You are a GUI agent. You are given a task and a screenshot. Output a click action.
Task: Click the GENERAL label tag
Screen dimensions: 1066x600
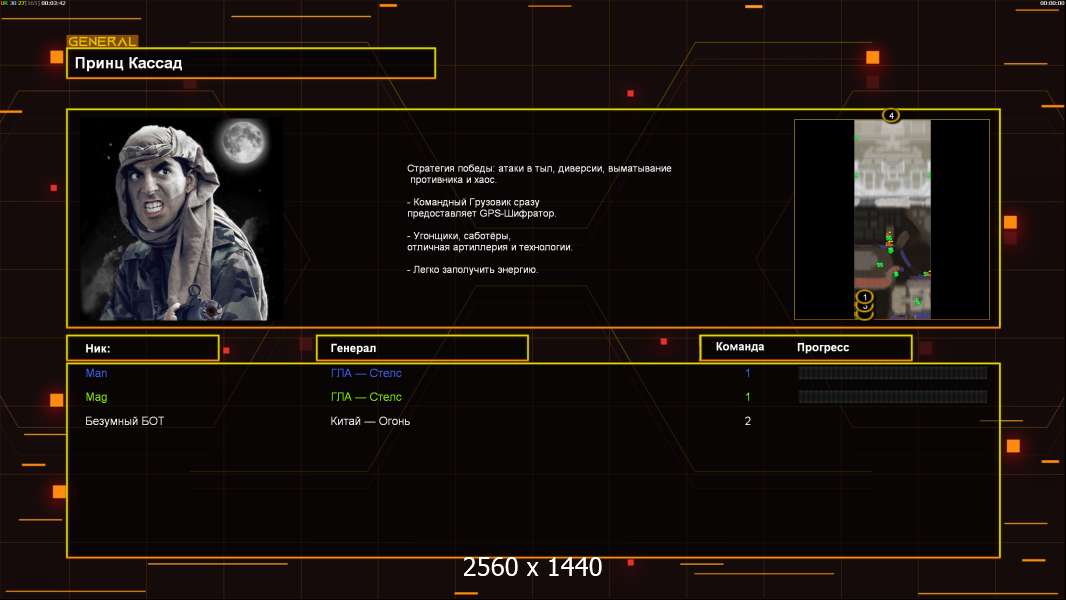coord(102,41)
